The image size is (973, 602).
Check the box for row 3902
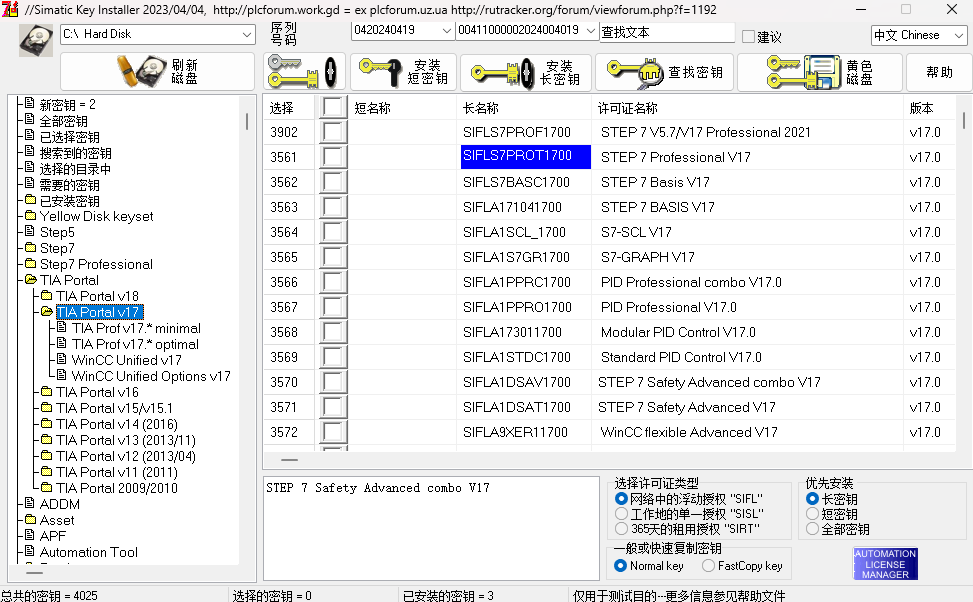click(333, 132)
